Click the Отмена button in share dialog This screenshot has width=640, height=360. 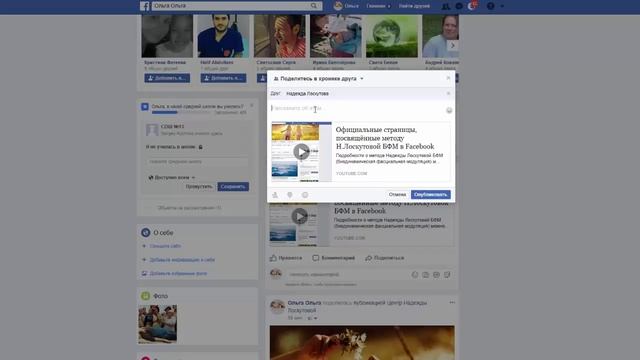[397, 194]
